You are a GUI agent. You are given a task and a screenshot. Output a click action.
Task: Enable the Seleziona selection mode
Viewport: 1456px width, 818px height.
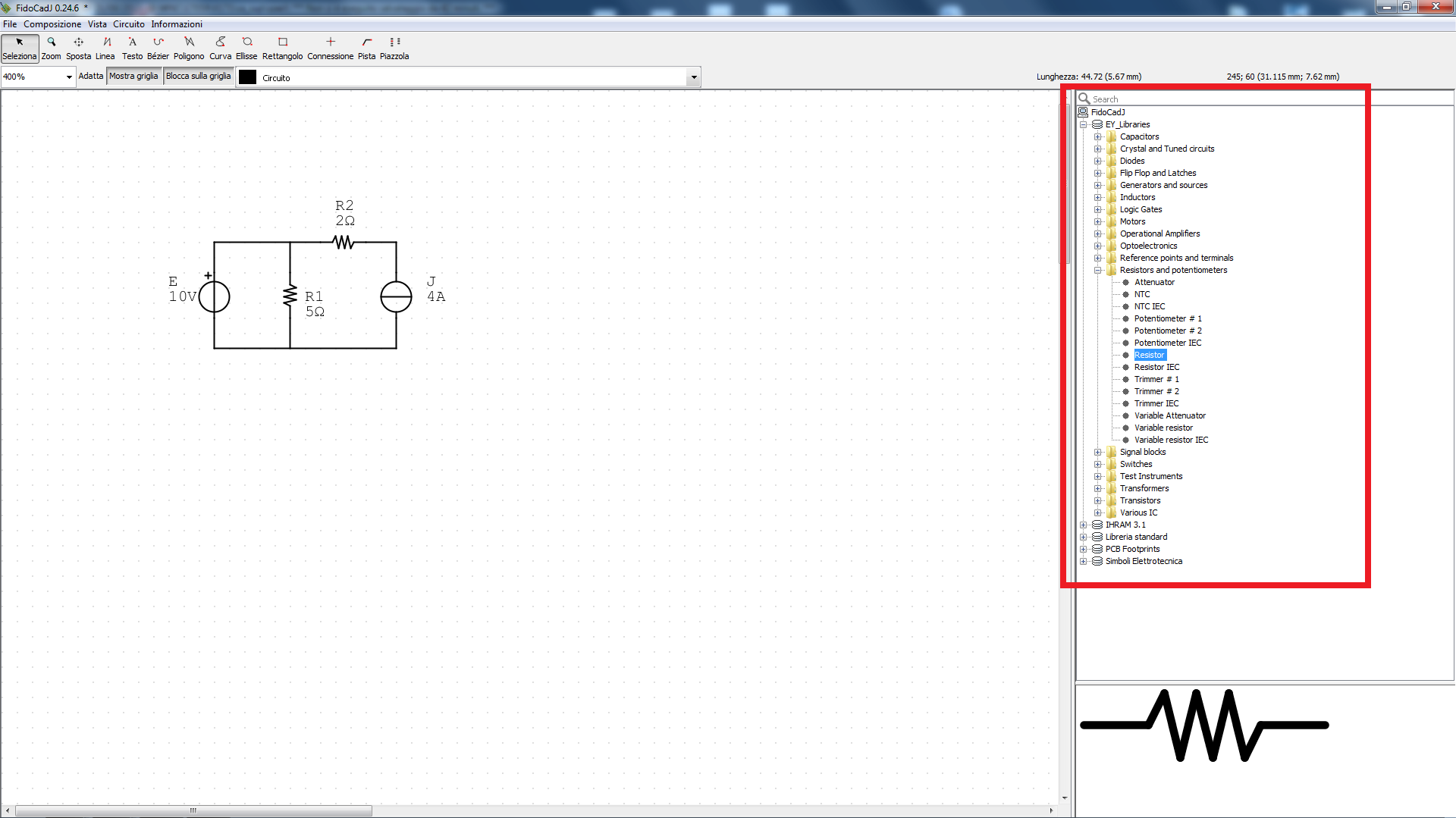click(x=20, y=48)
